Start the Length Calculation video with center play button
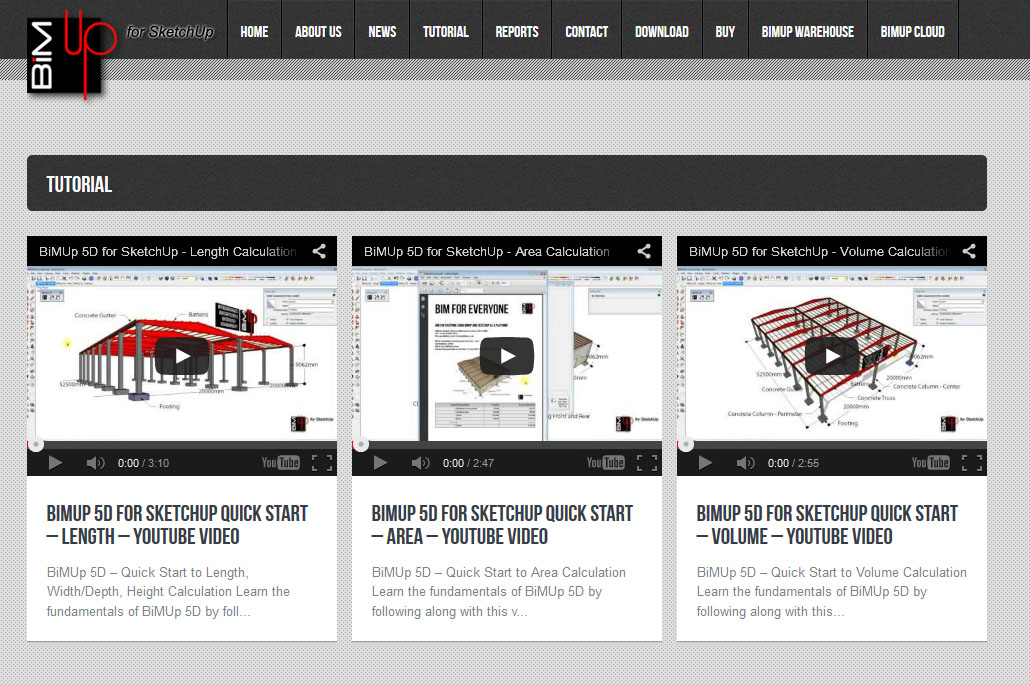1030x685 pixels. pos(182,356)
